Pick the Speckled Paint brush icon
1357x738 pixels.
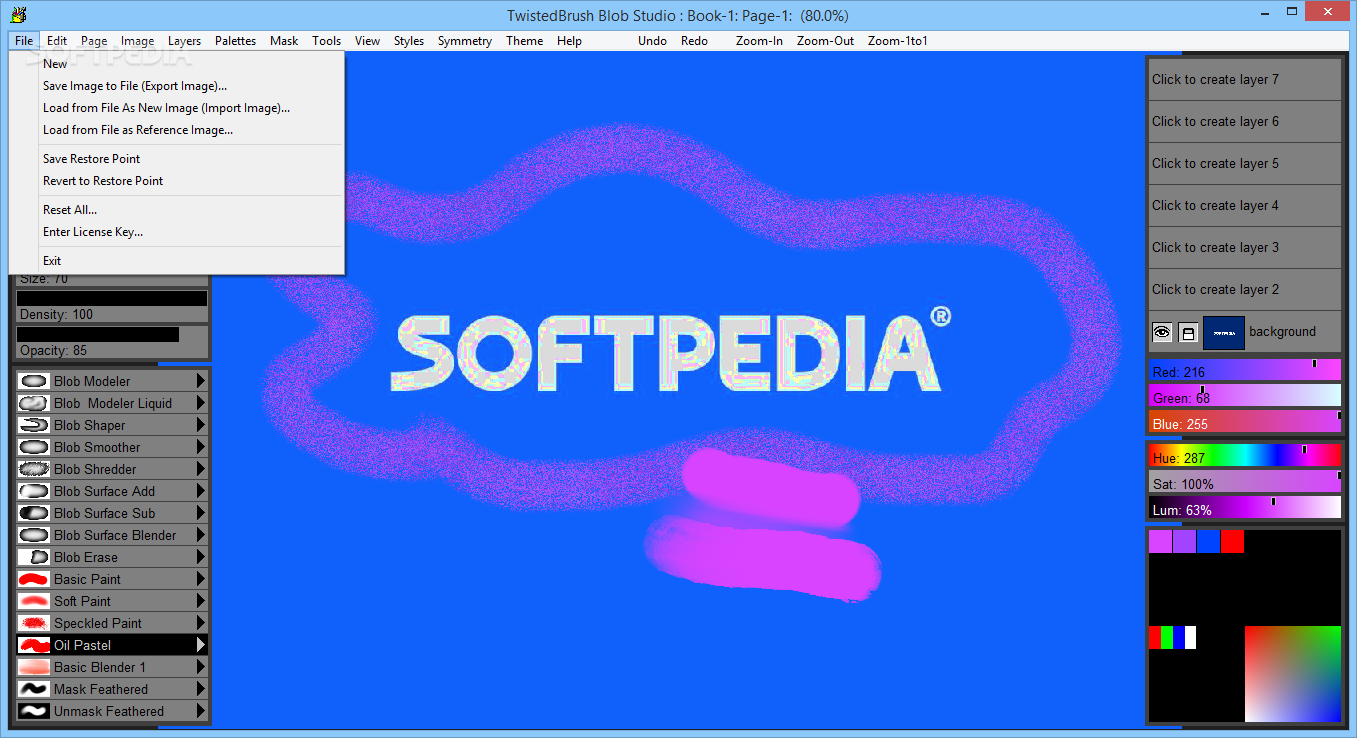pyautogui.click(x=34, y=623)
